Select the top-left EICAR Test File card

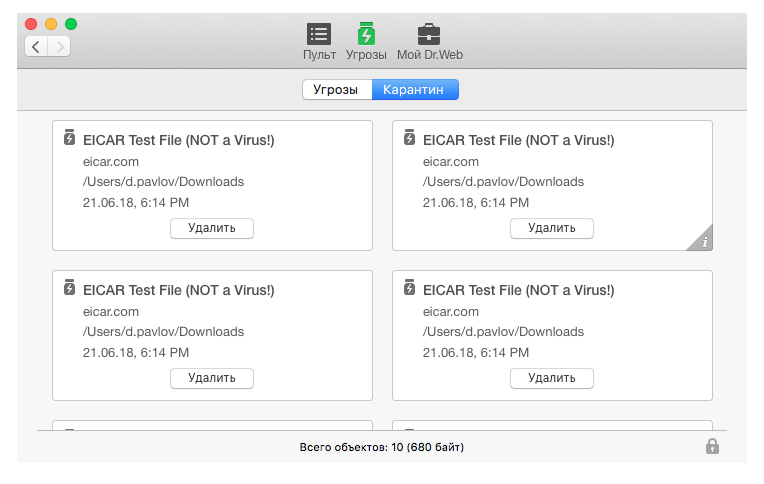(x=212, y=186)
